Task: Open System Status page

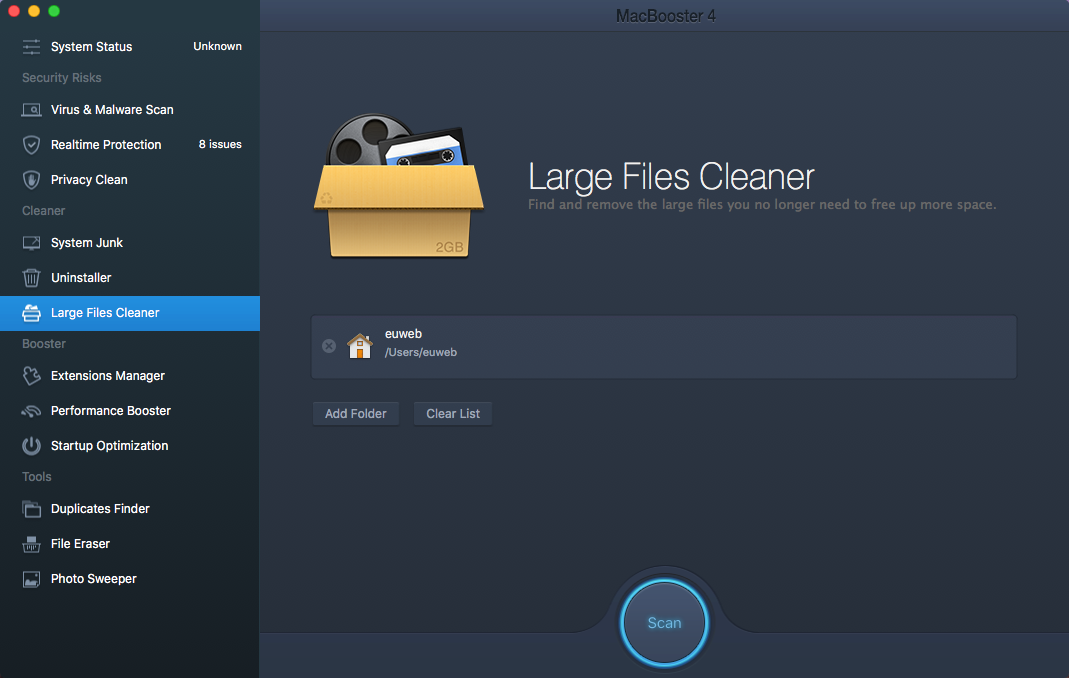Action: tap(130, 46)
